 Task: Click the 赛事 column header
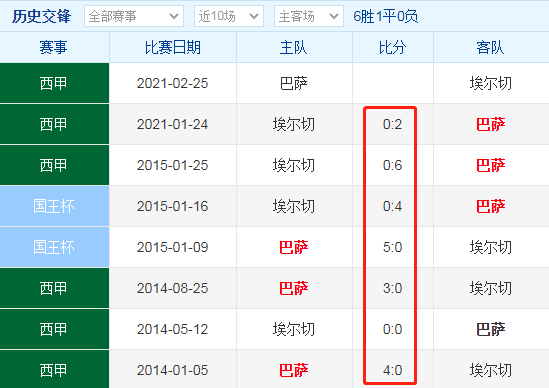tap(53, 47)
